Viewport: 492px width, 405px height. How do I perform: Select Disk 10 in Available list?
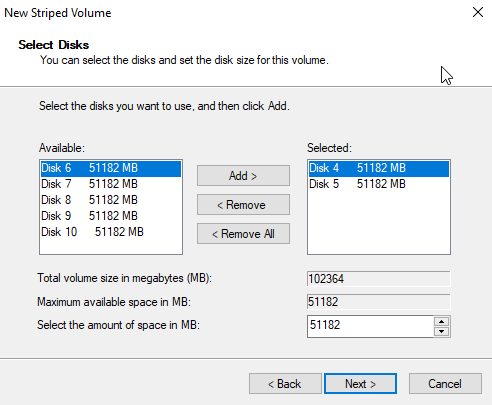(111, 232)
